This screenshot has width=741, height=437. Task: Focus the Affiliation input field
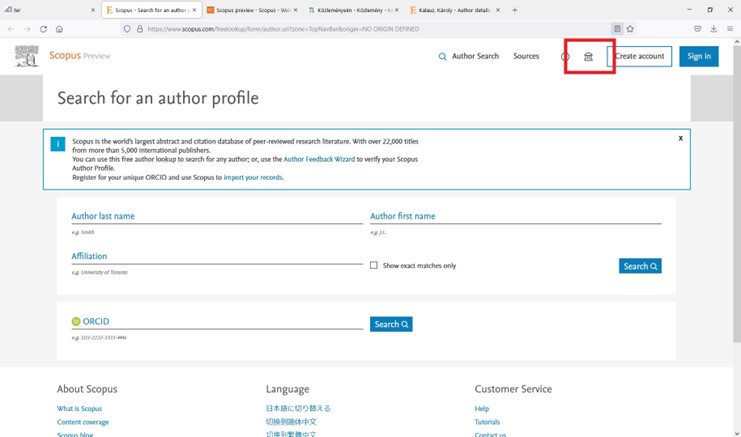[217, 257]
